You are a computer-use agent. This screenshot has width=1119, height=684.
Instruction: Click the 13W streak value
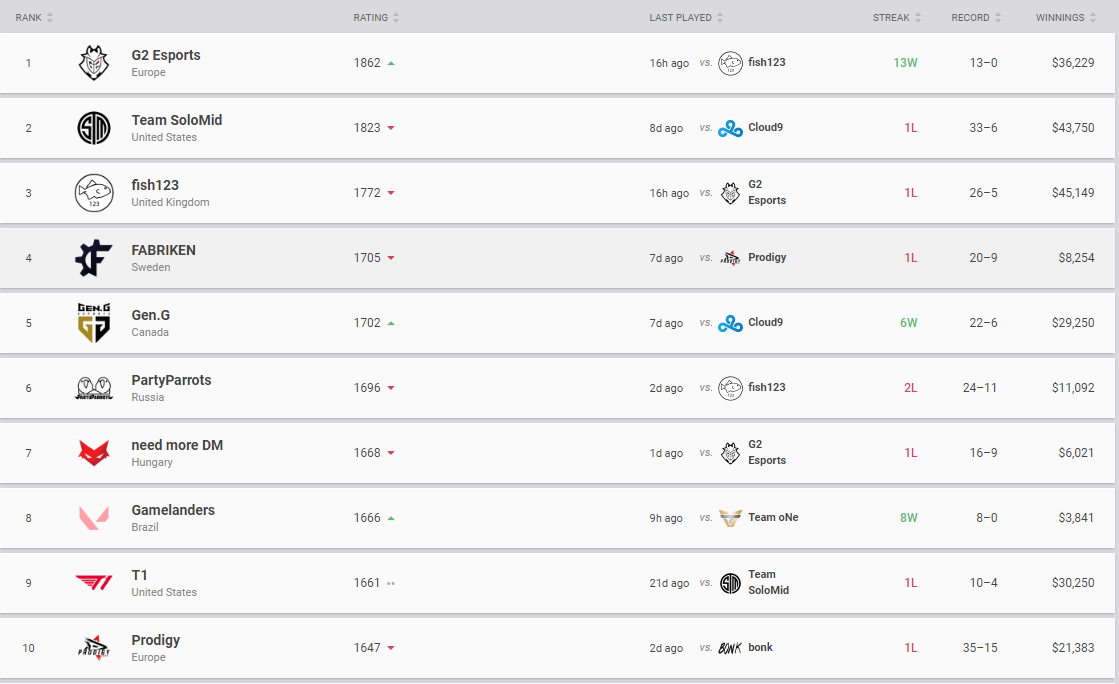(905, 63)
